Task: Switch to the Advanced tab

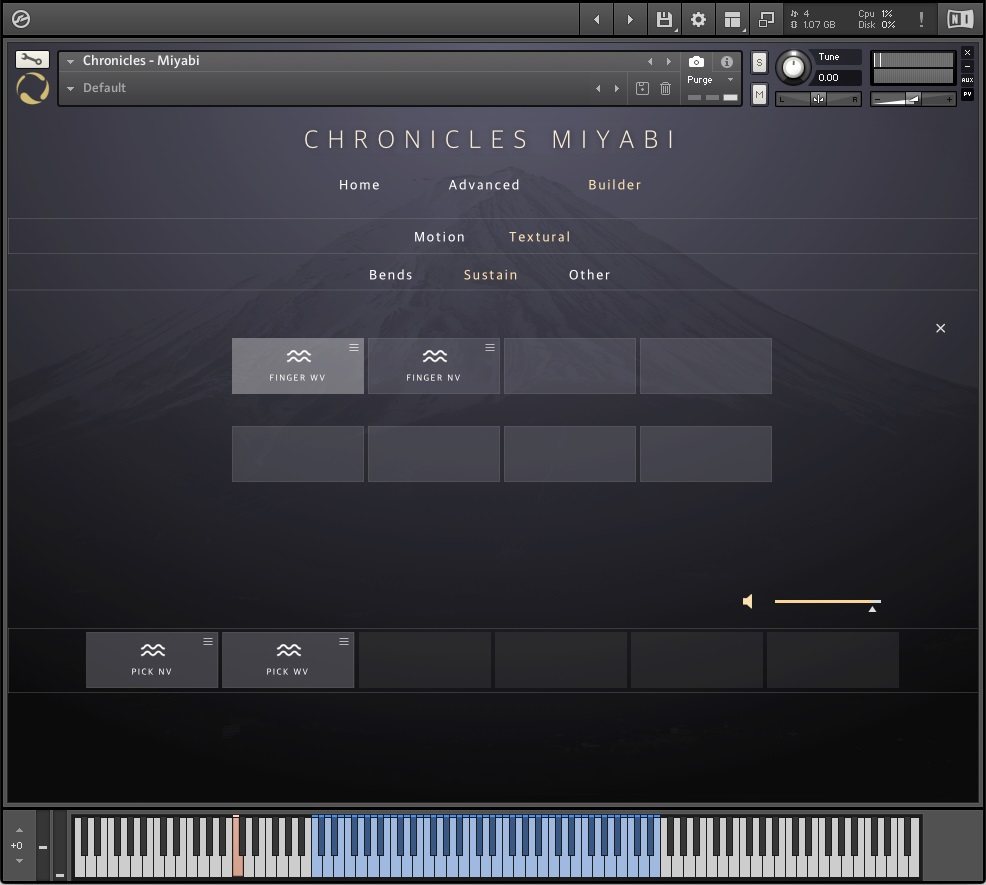Action: click(x=484, y=185)
